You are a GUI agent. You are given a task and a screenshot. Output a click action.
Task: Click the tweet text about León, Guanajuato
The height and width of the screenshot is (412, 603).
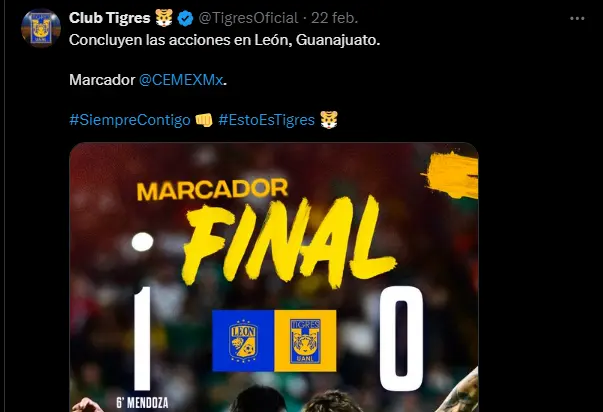pyautogui.click(x=225, y=40)
